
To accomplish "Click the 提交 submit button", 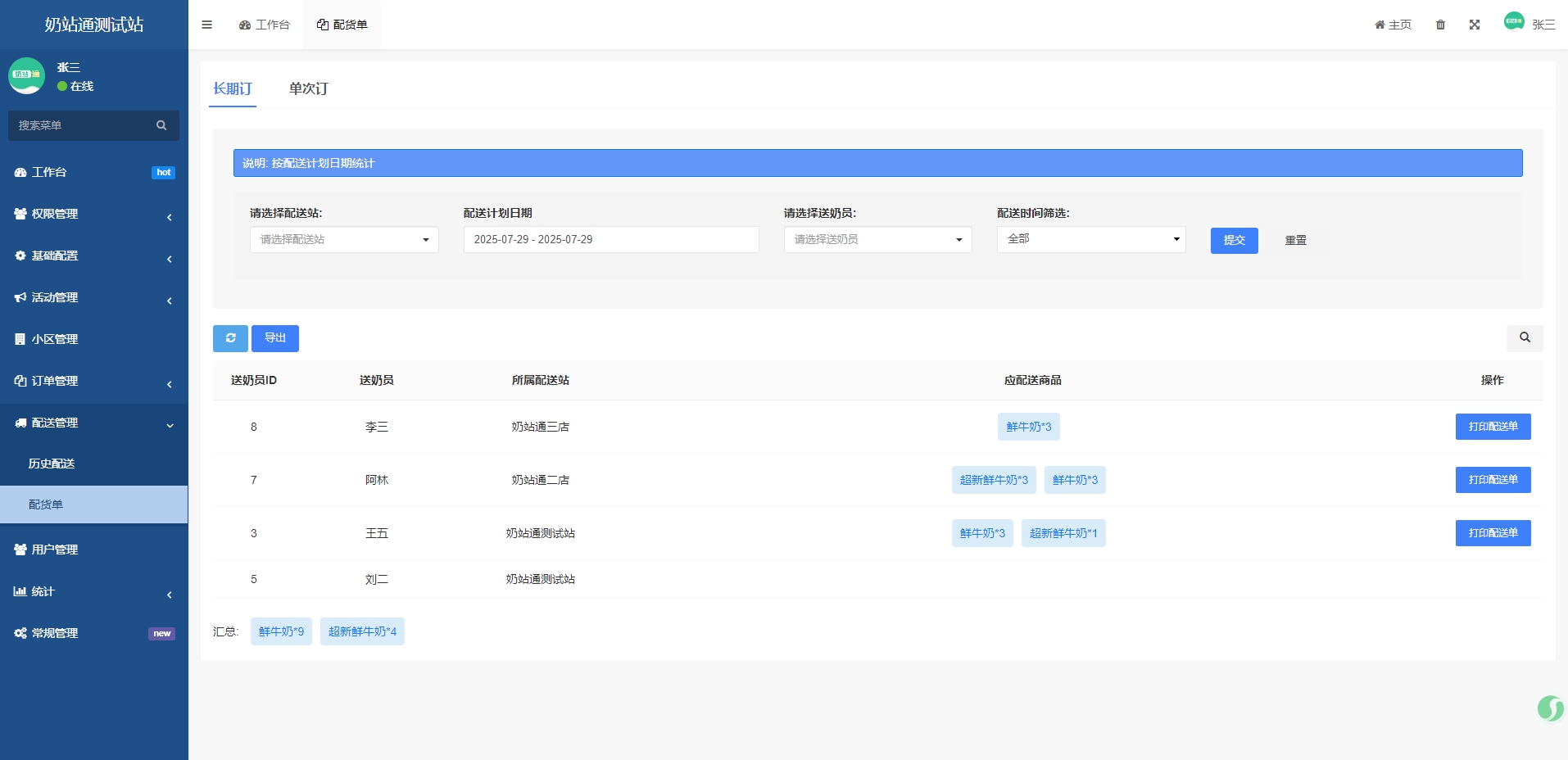I will click(x=1234, y=240).
